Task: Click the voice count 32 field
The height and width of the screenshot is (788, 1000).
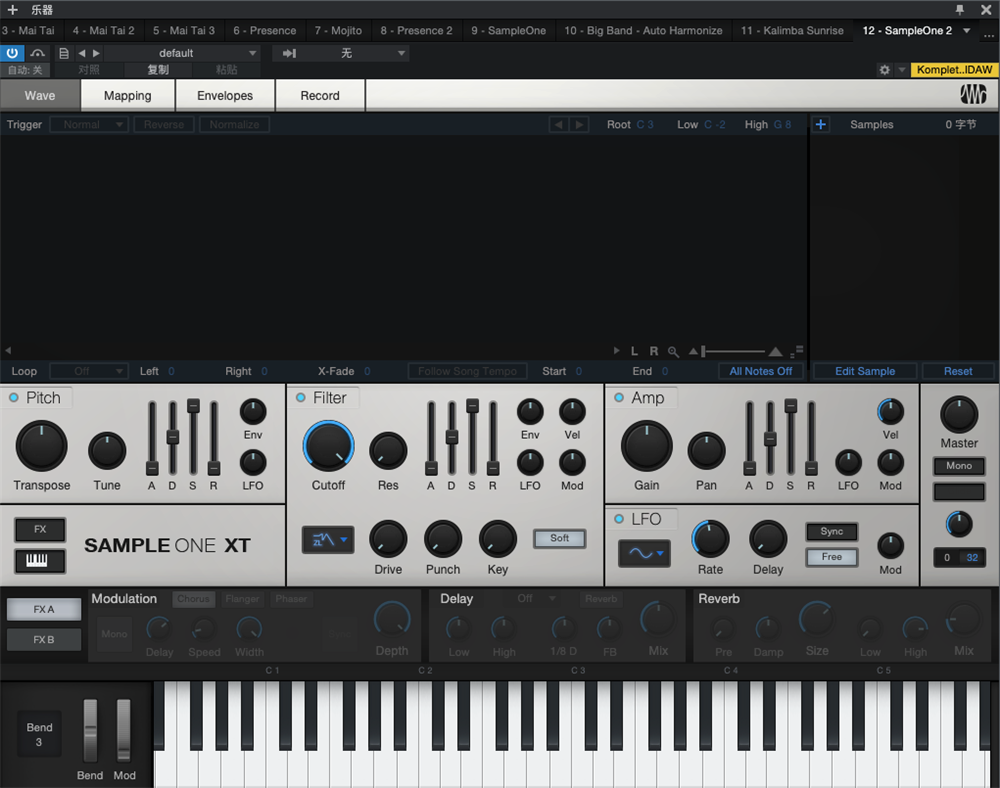Action: [972, 557]
